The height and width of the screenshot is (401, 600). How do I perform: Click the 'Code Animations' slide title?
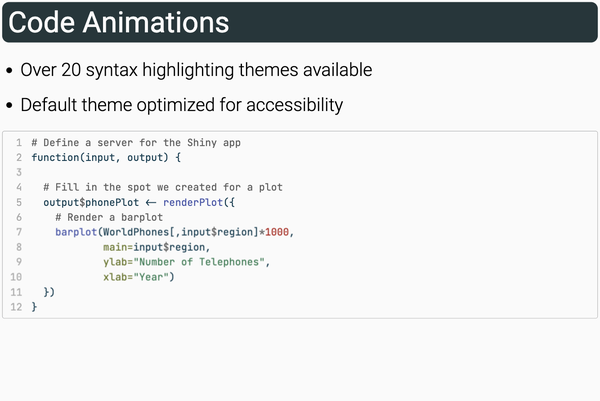point(118,22)
